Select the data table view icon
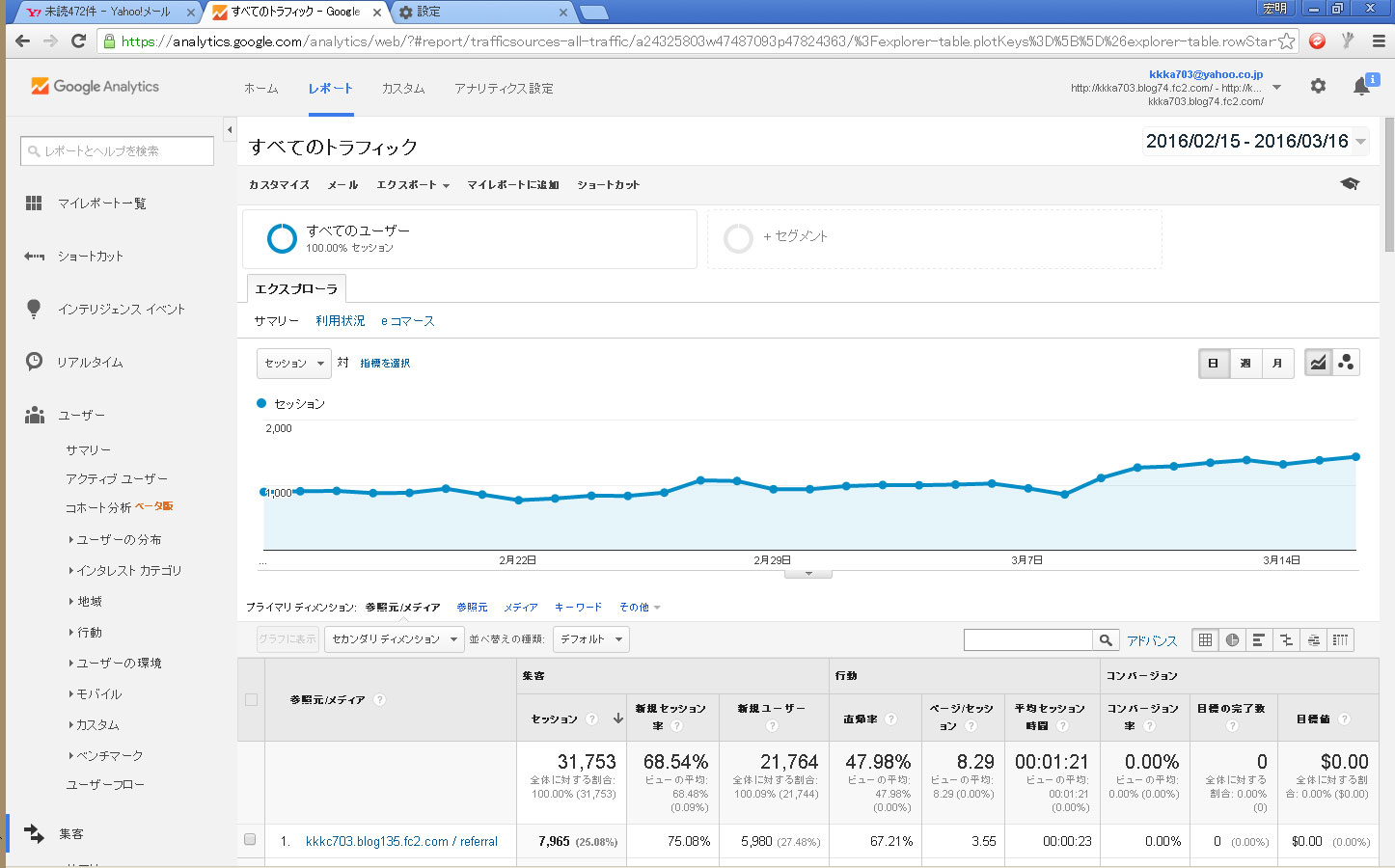Image resolution: width=1395 pixels, height=868 pixels. coord(1205,639)
